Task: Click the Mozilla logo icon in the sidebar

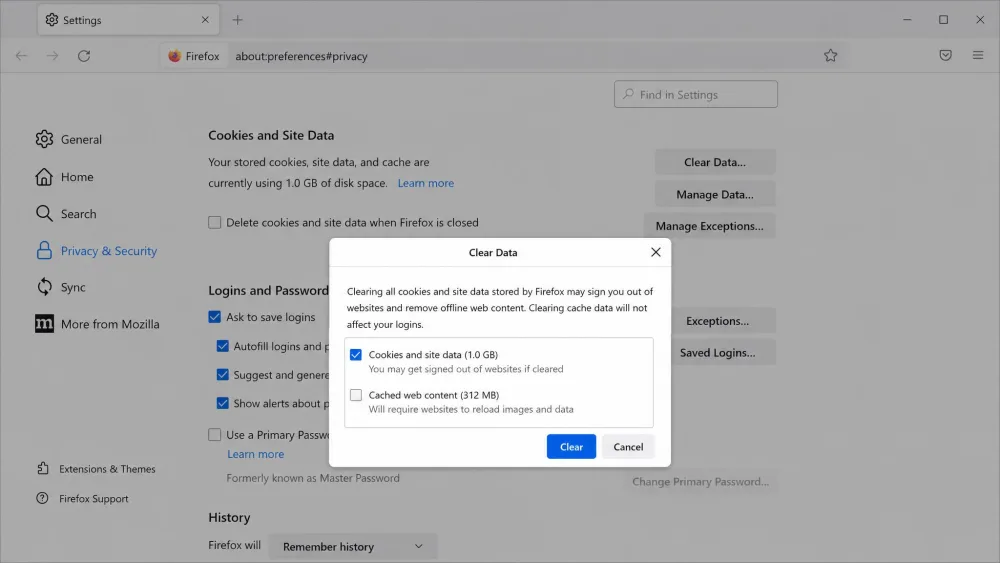Action: 44,324
